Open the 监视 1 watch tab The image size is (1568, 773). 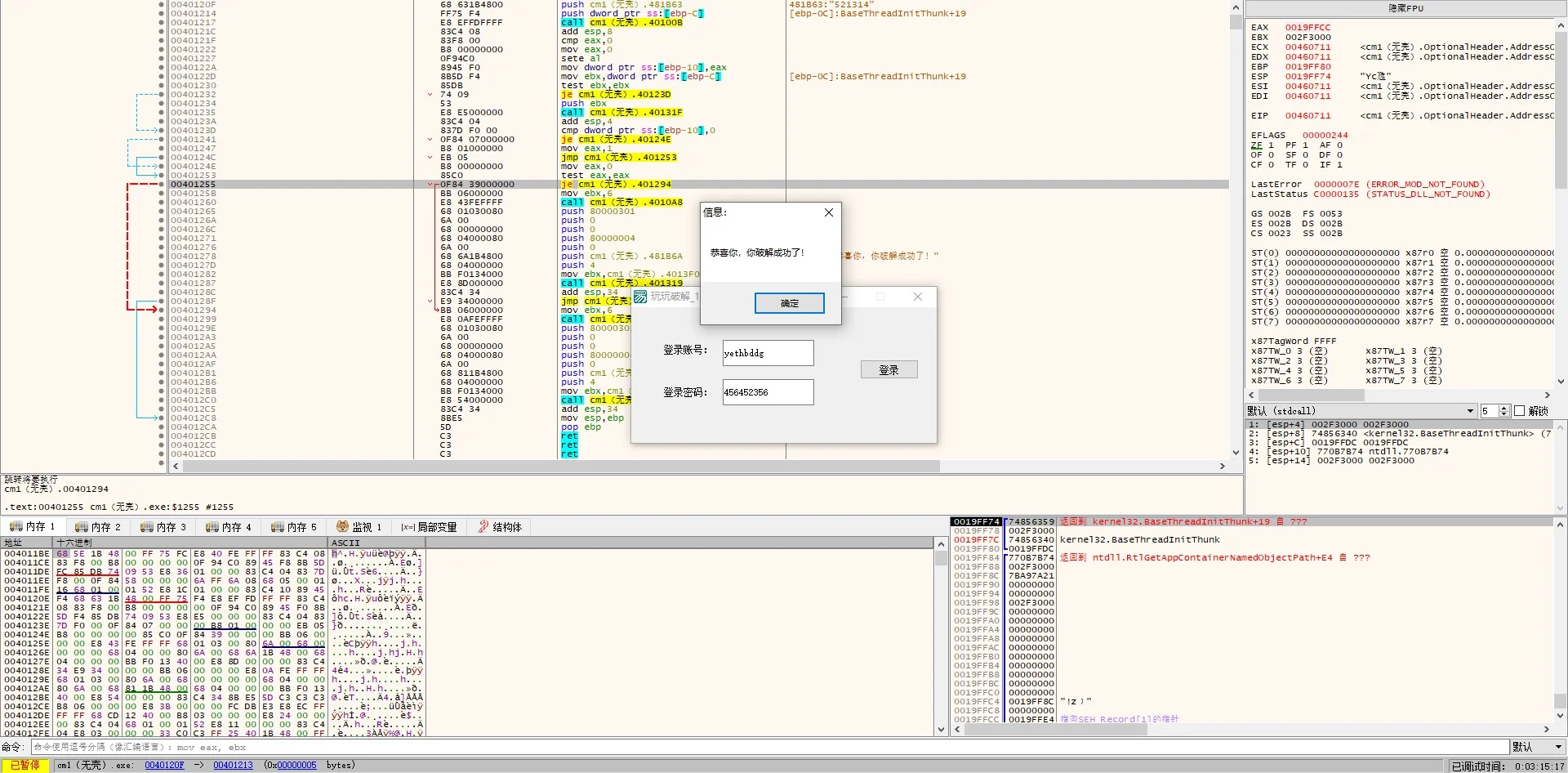pyautogui.click(x=359, y=527)
